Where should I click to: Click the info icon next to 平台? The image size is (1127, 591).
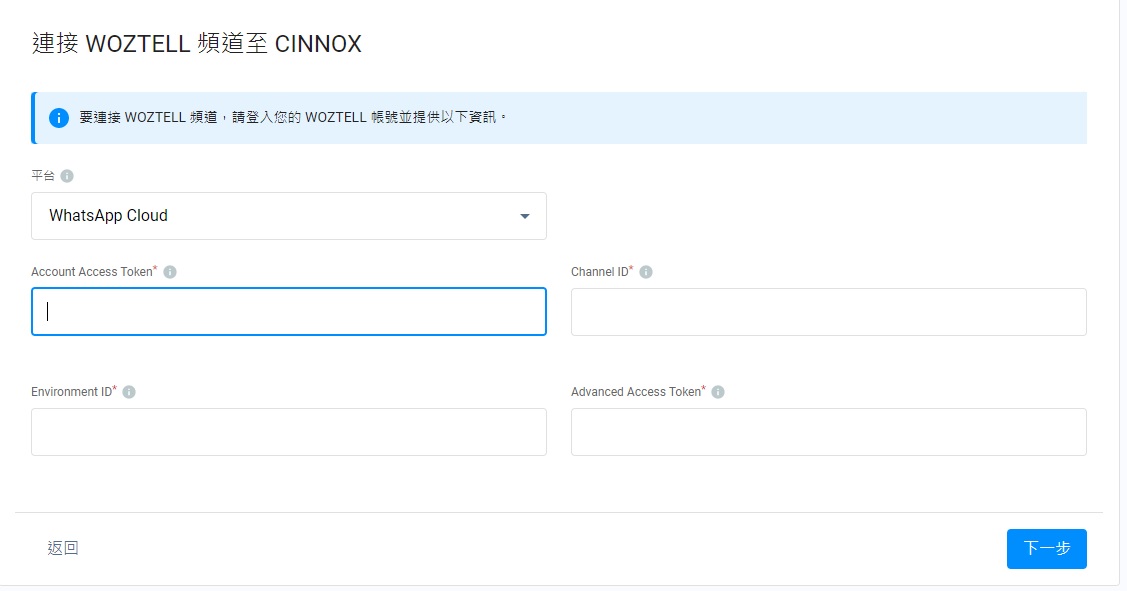point(67,176)
